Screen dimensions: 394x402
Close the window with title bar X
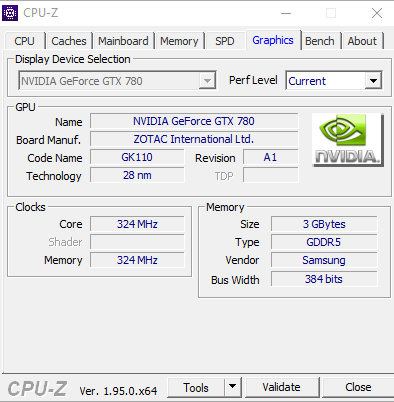[x=377, y=13]
